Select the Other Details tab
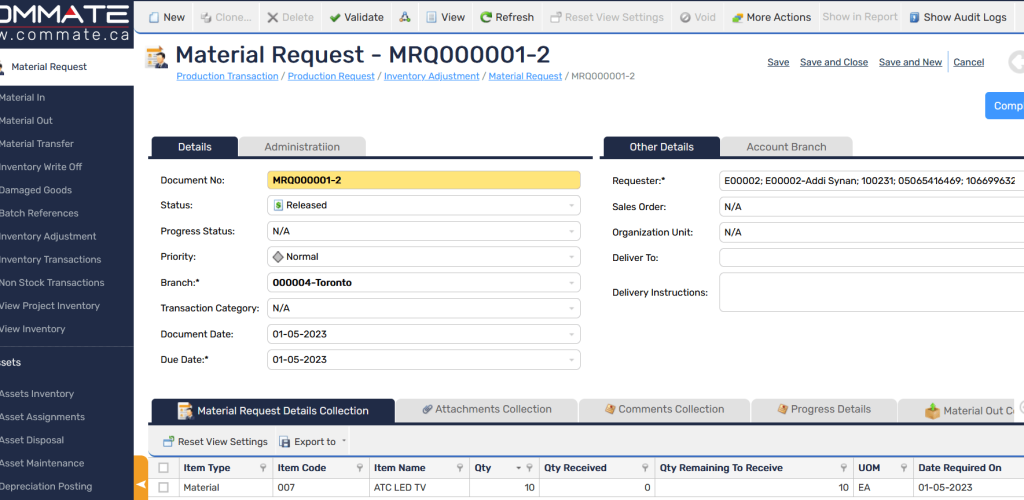1024x500 pixels. coord(662,147)
